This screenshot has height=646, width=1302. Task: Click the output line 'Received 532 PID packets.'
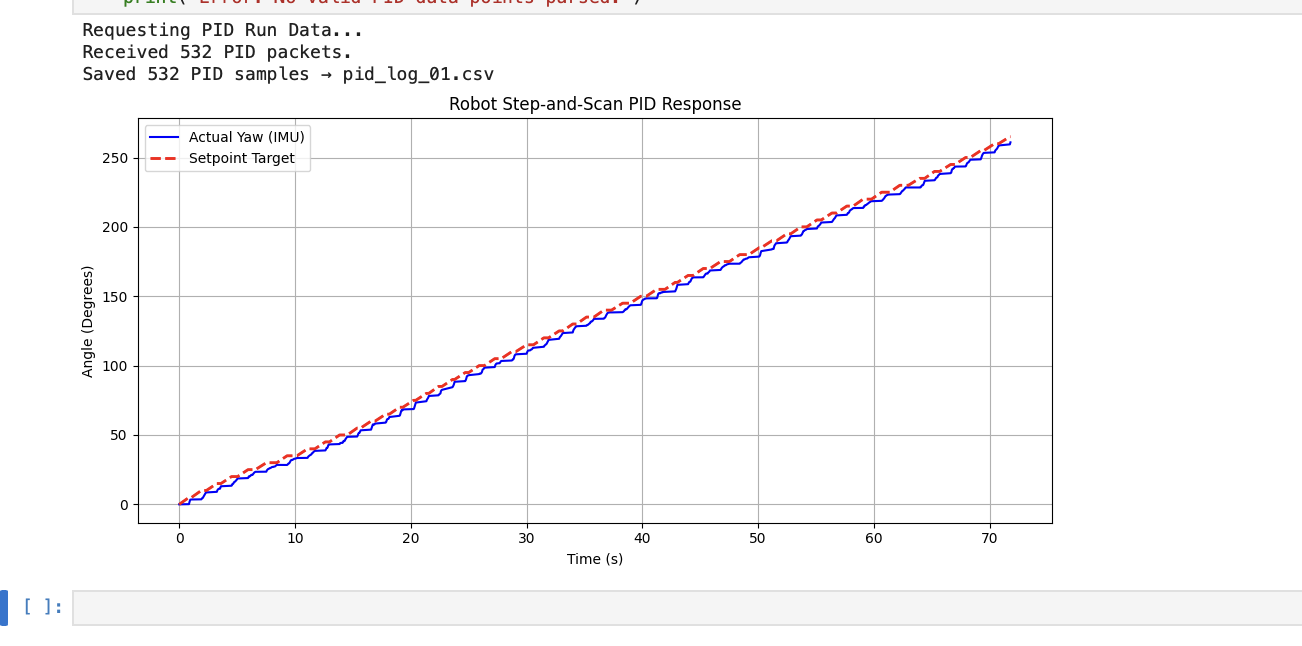[x=217, y=52]
